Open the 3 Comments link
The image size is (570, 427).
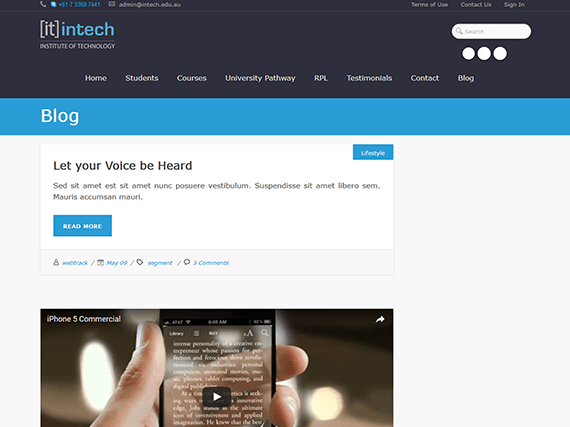(x=211, y=263)
